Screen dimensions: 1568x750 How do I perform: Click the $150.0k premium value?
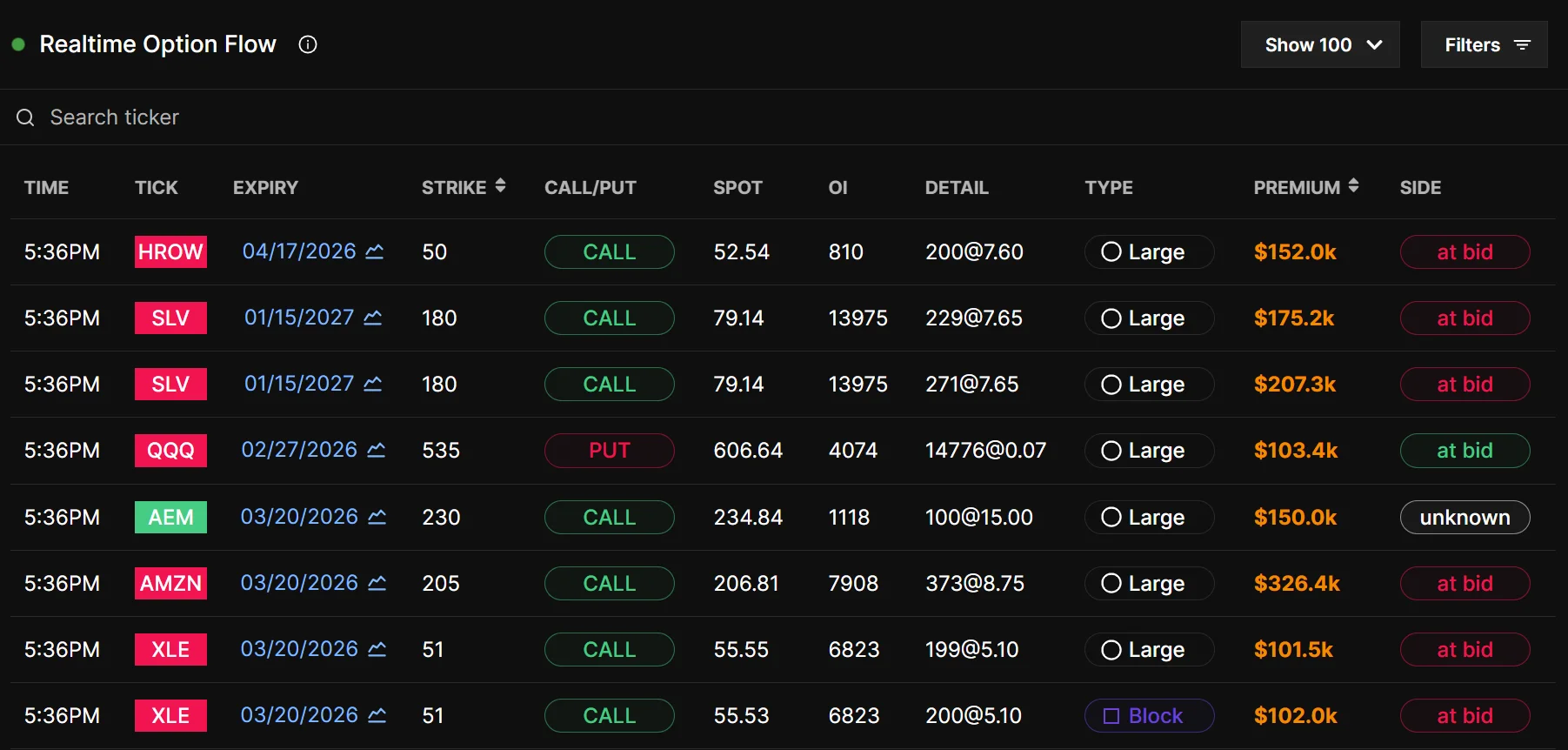[1295, 517]
